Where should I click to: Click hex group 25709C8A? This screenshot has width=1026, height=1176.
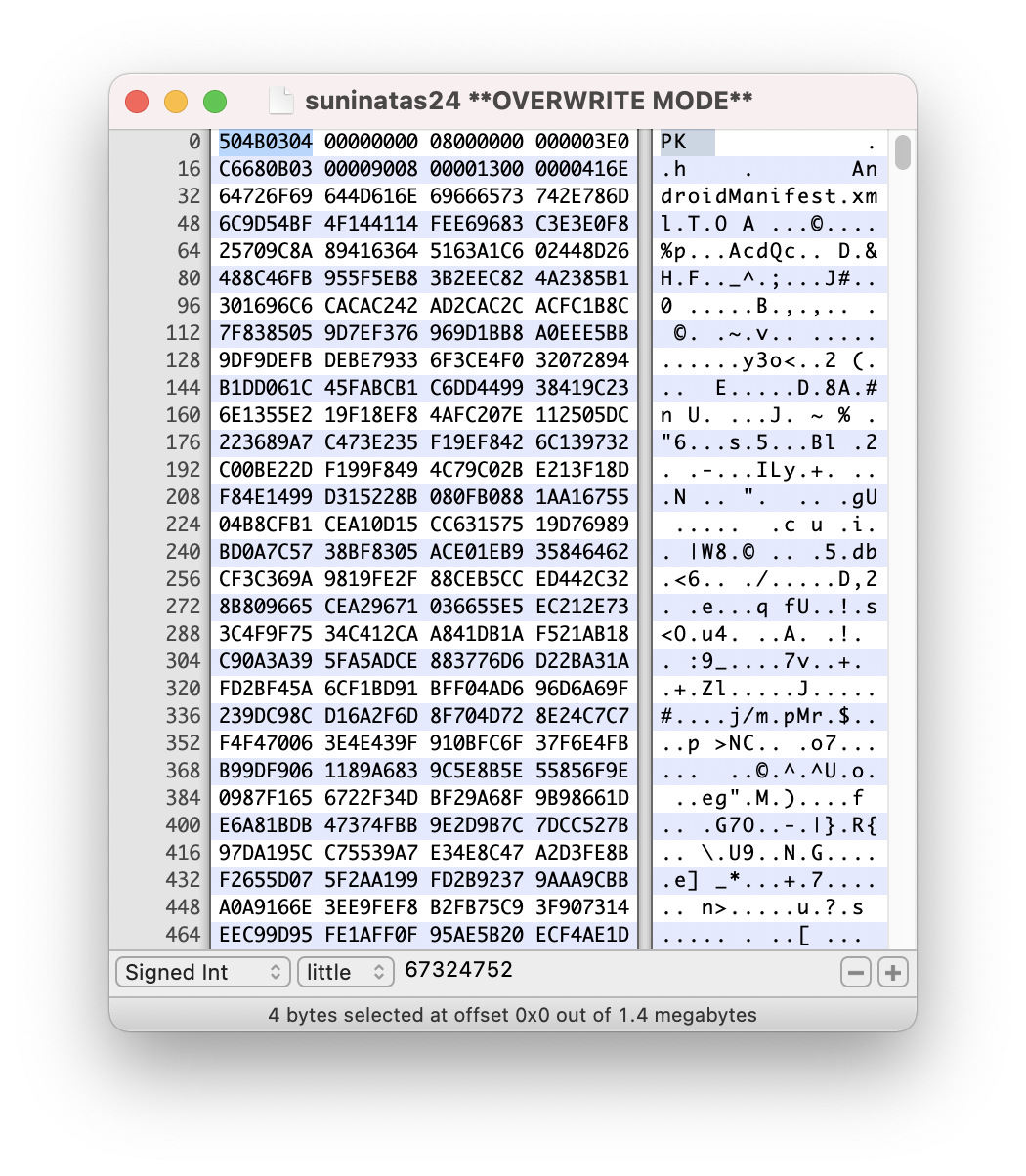tap(266, 251)
